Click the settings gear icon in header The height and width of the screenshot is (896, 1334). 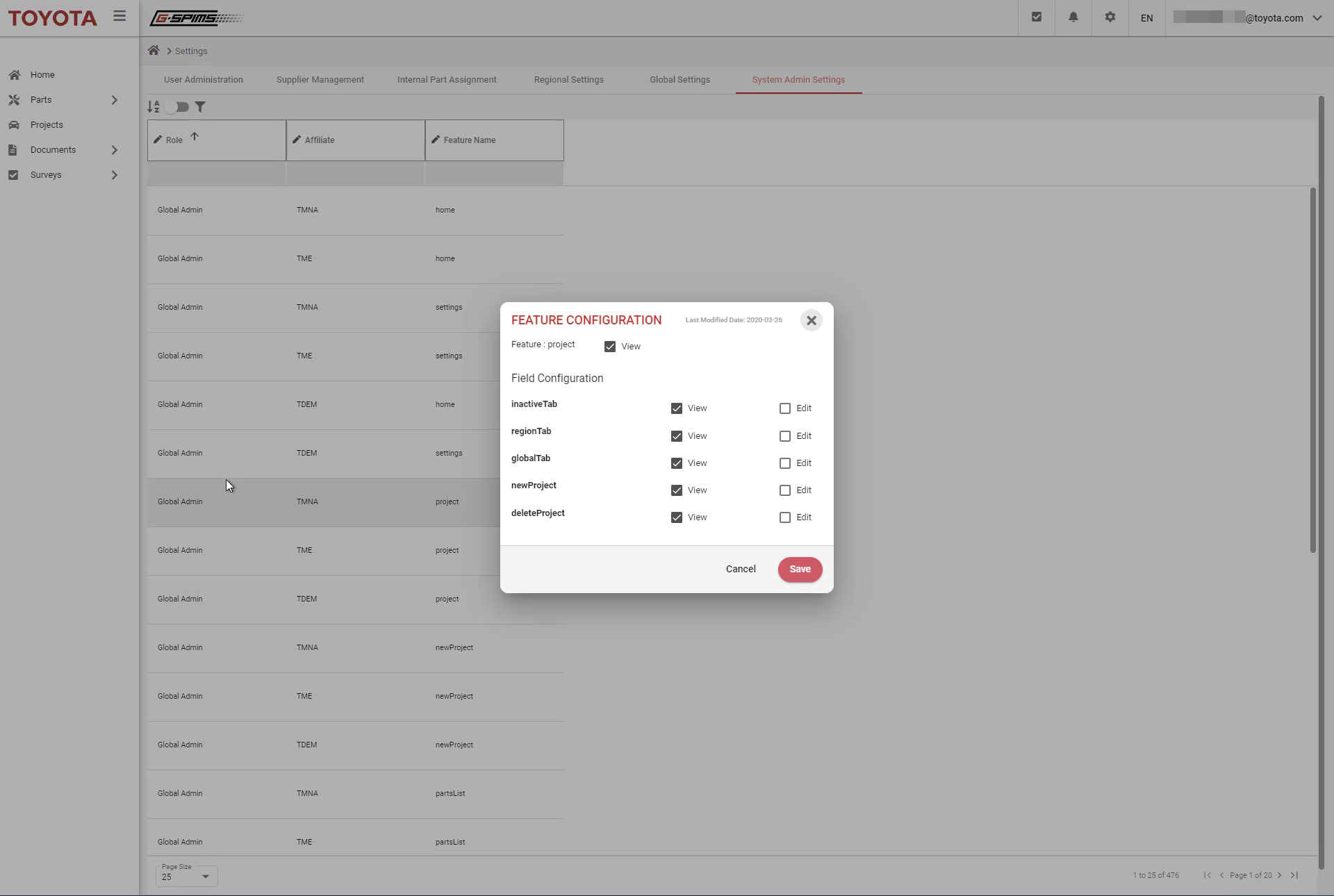(x=1110, y=17)
